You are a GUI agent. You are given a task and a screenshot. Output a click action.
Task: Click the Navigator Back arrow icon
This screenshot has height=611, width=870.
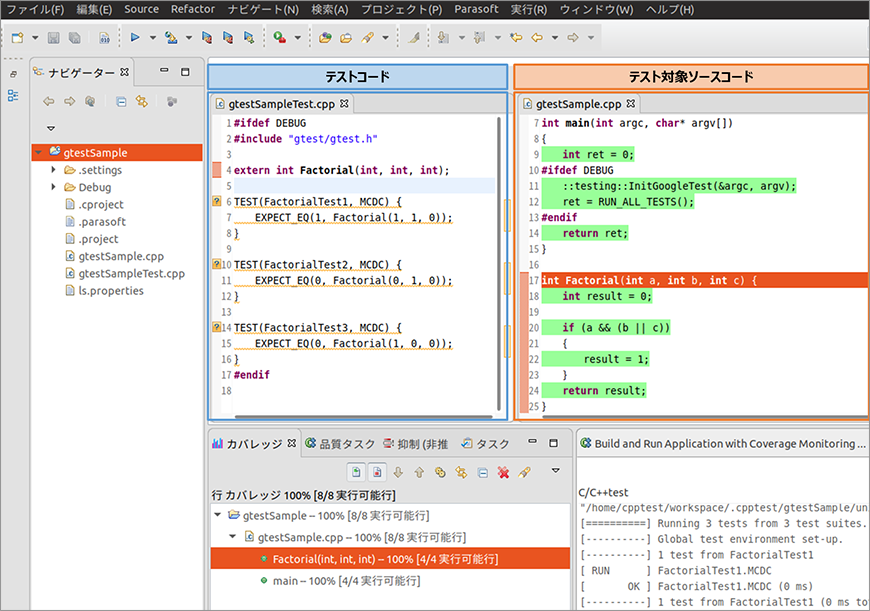tap(49, 101)
